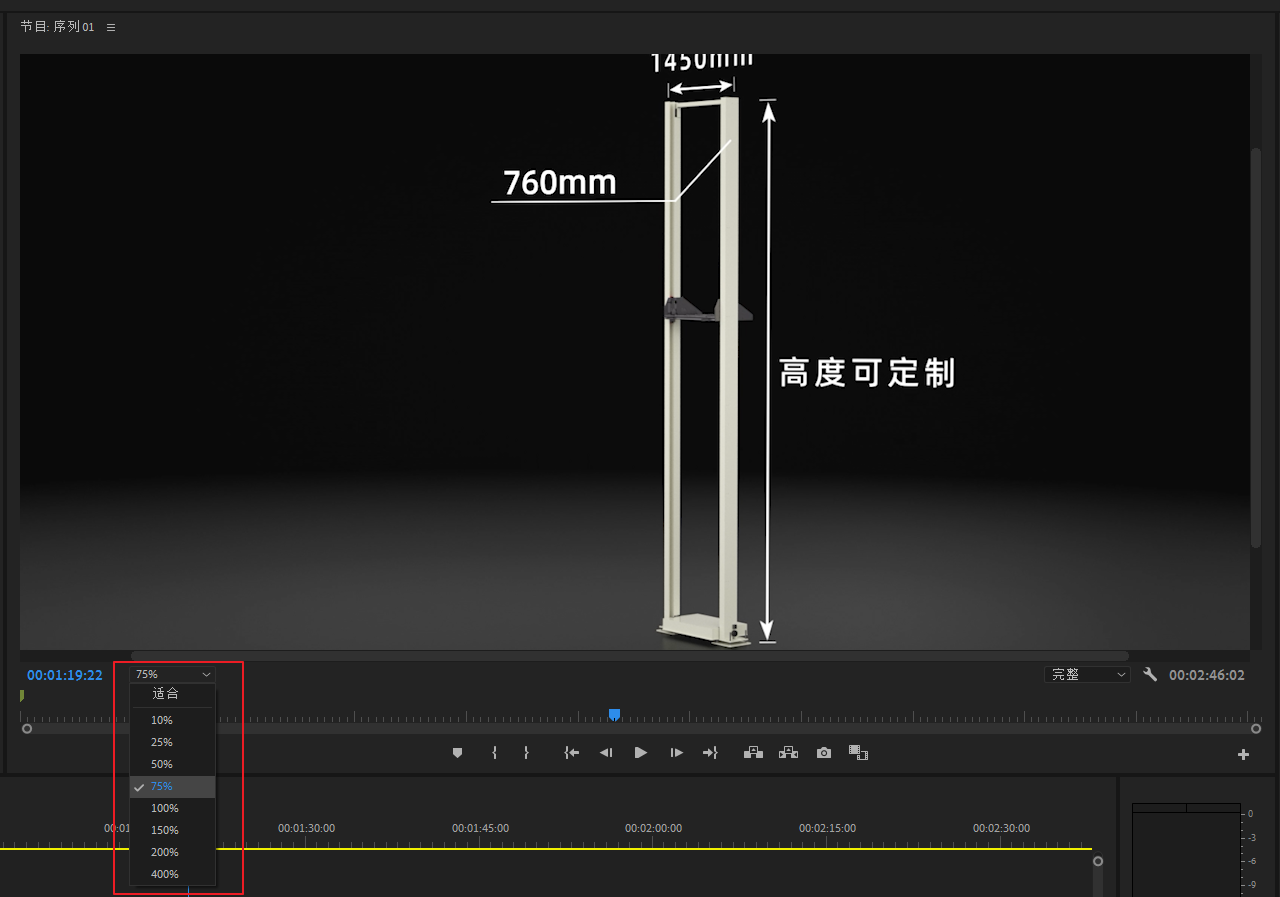
Task: Click the Lift icon
Action: (x=753, y=753)
